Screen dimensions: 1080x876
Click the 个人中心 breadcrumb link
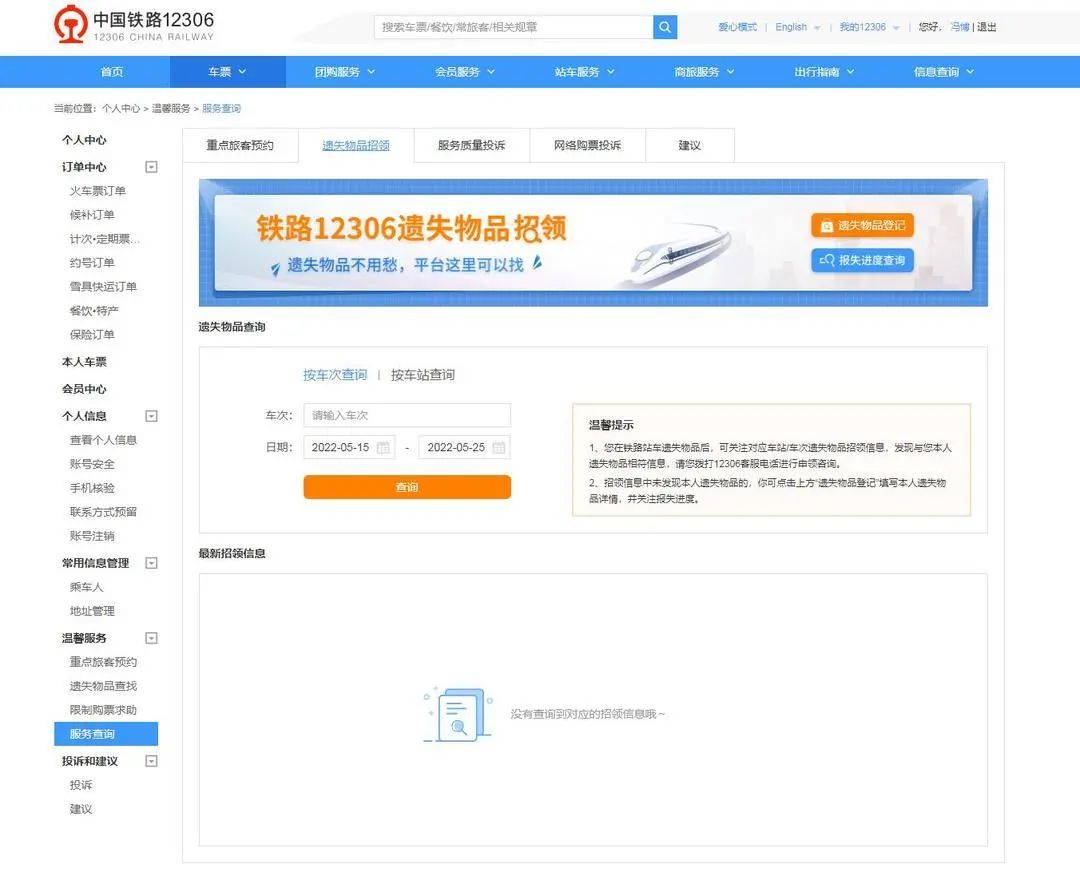(121, 108)
